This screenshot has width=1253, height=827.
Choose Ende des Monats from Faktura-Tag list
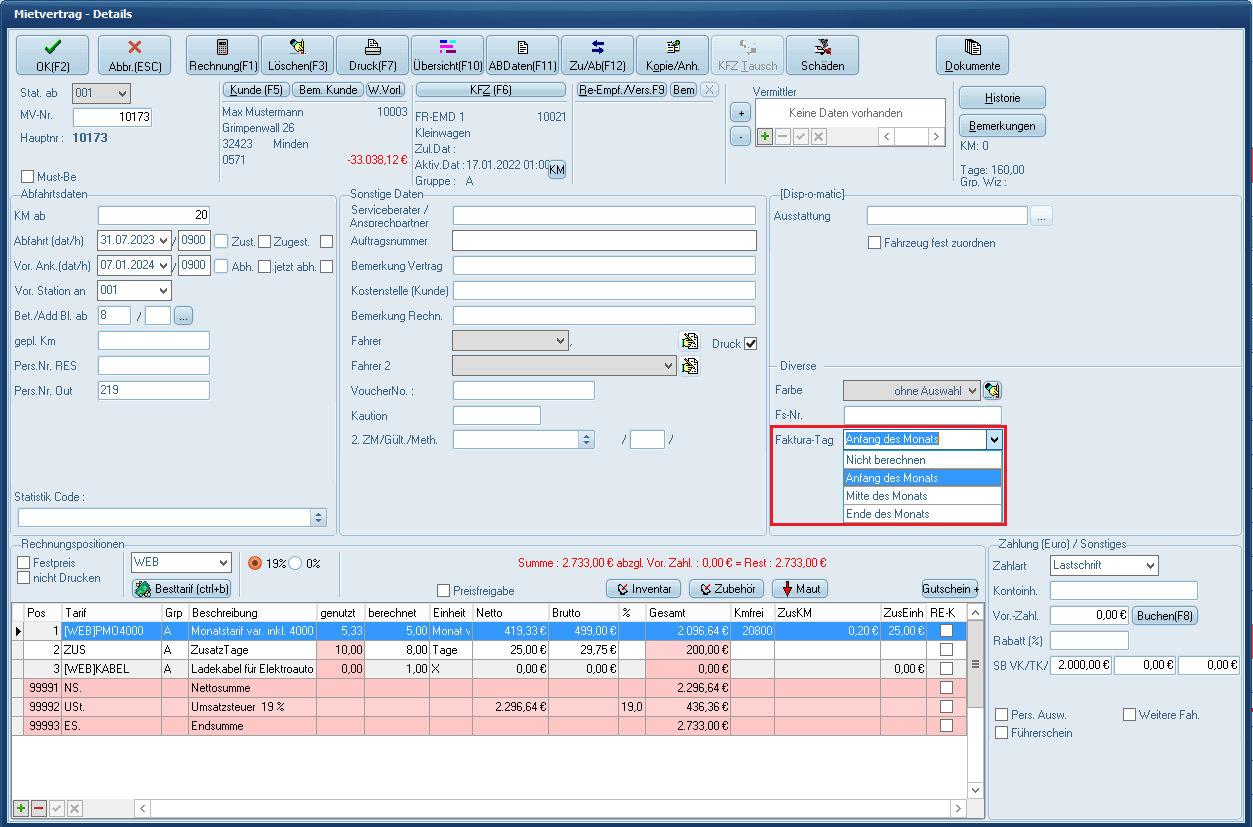pos(921,514)
